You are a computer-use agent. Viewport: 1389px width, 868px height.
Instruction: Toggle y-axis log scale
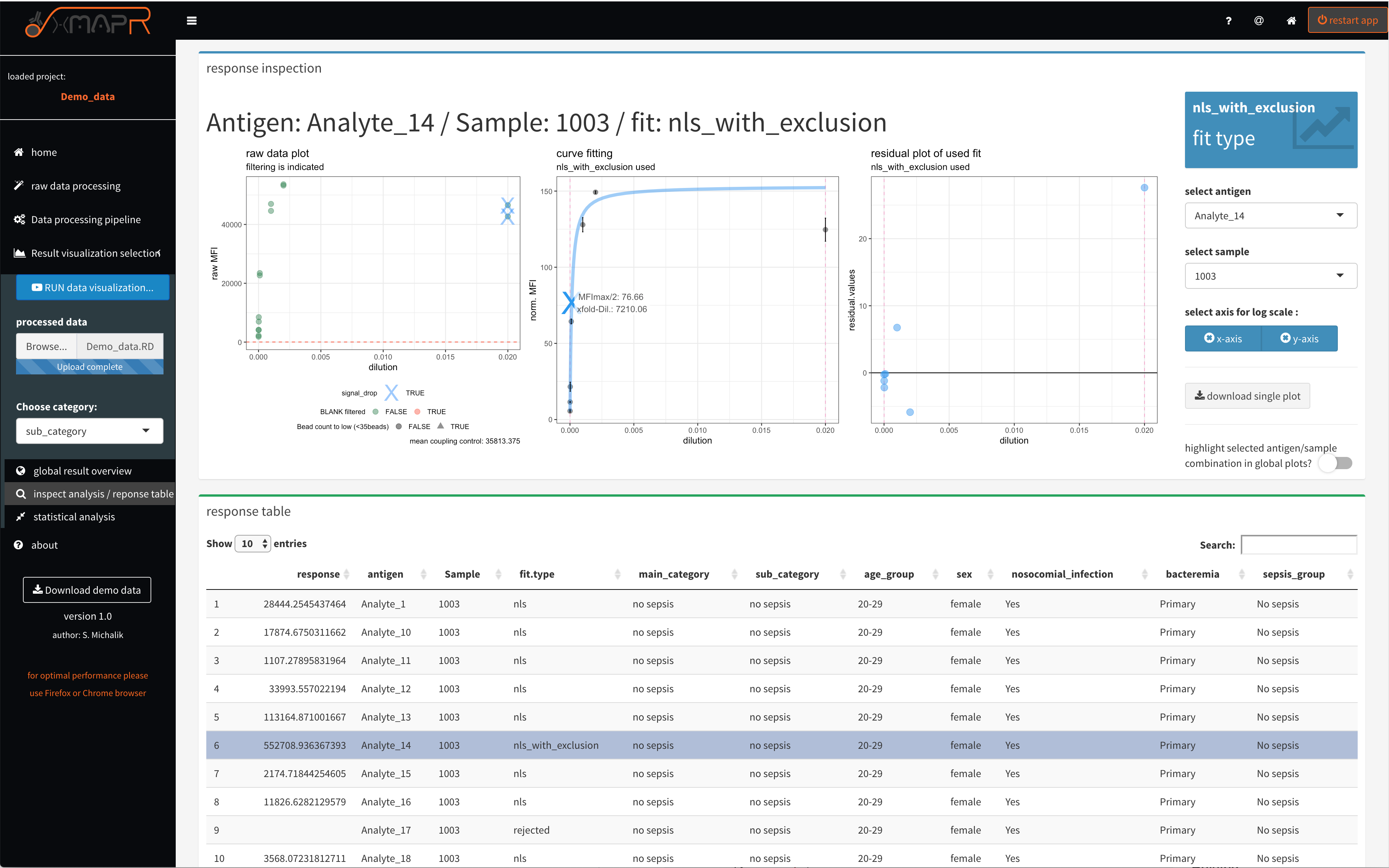pyautogui.click(x=1300, y=338)
